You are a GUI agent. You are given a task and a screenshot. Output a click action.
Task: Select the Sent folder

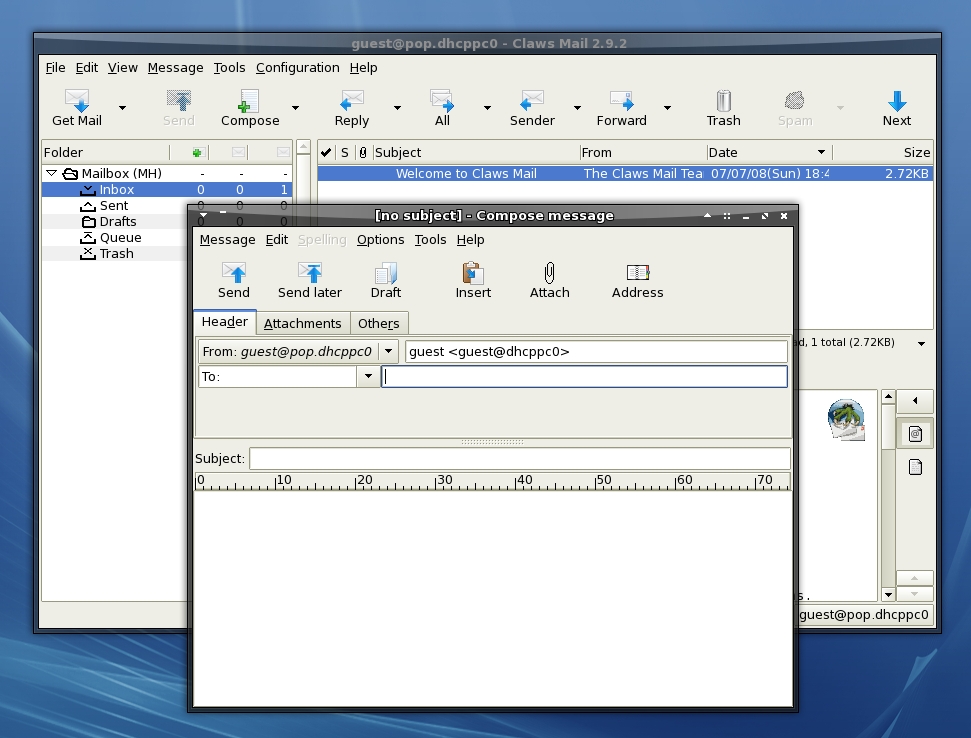(x=113, y=206)
